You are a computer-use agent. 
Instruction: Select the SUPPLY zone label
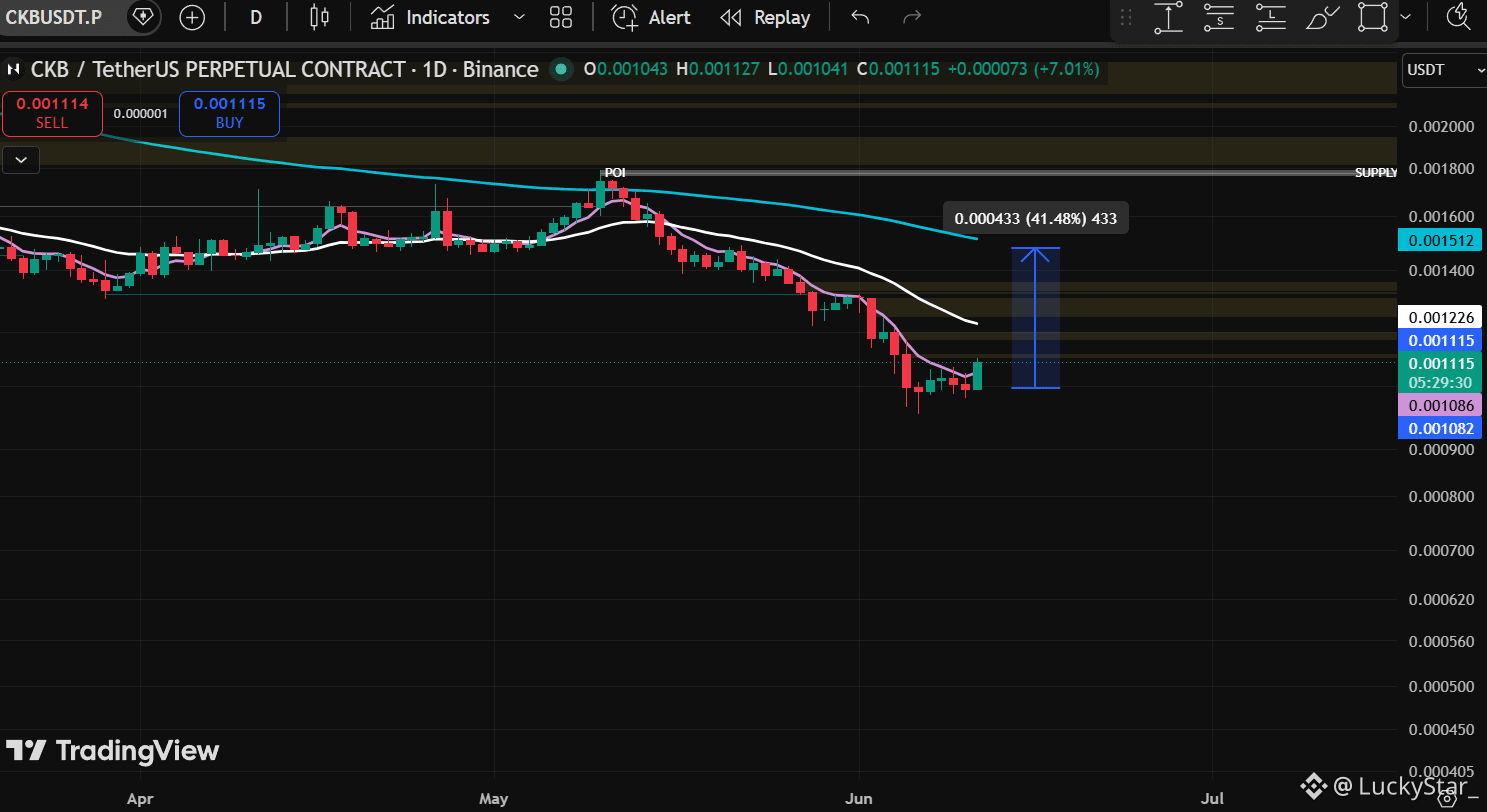[1376, 173]
